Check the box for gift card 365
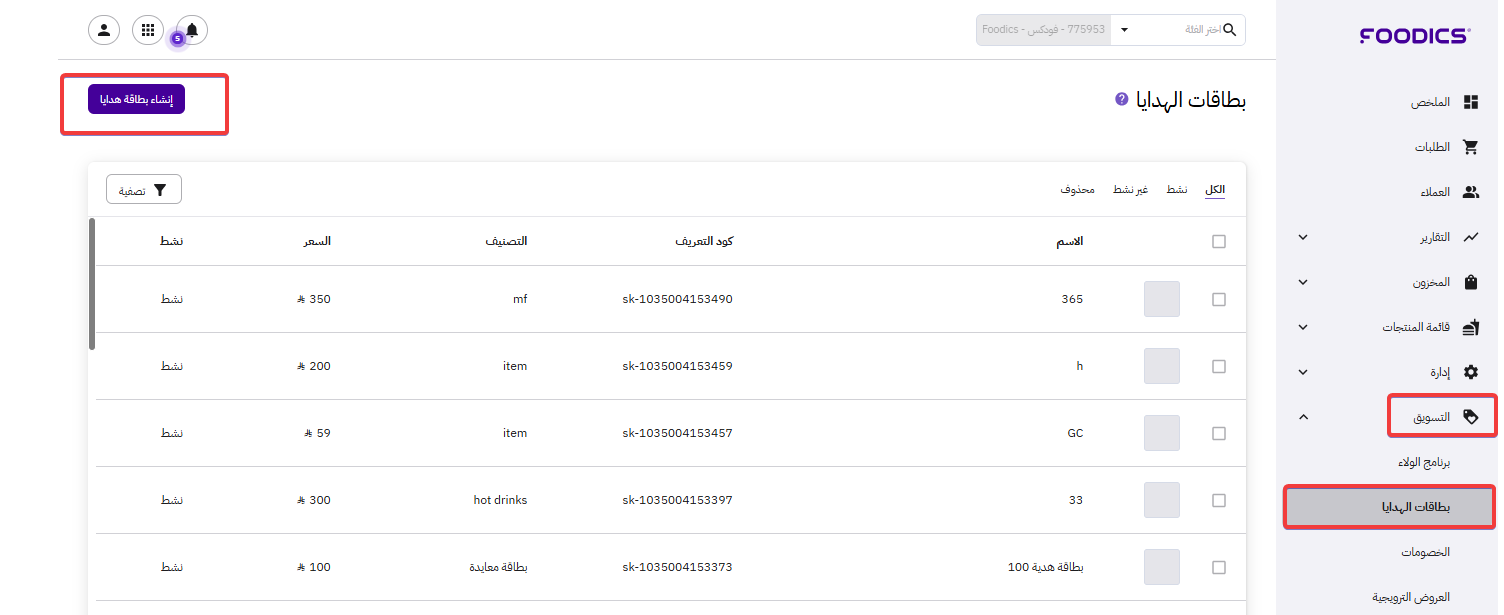The width and height of the screenshot is (1504, 615). (x=1218, y=299)
